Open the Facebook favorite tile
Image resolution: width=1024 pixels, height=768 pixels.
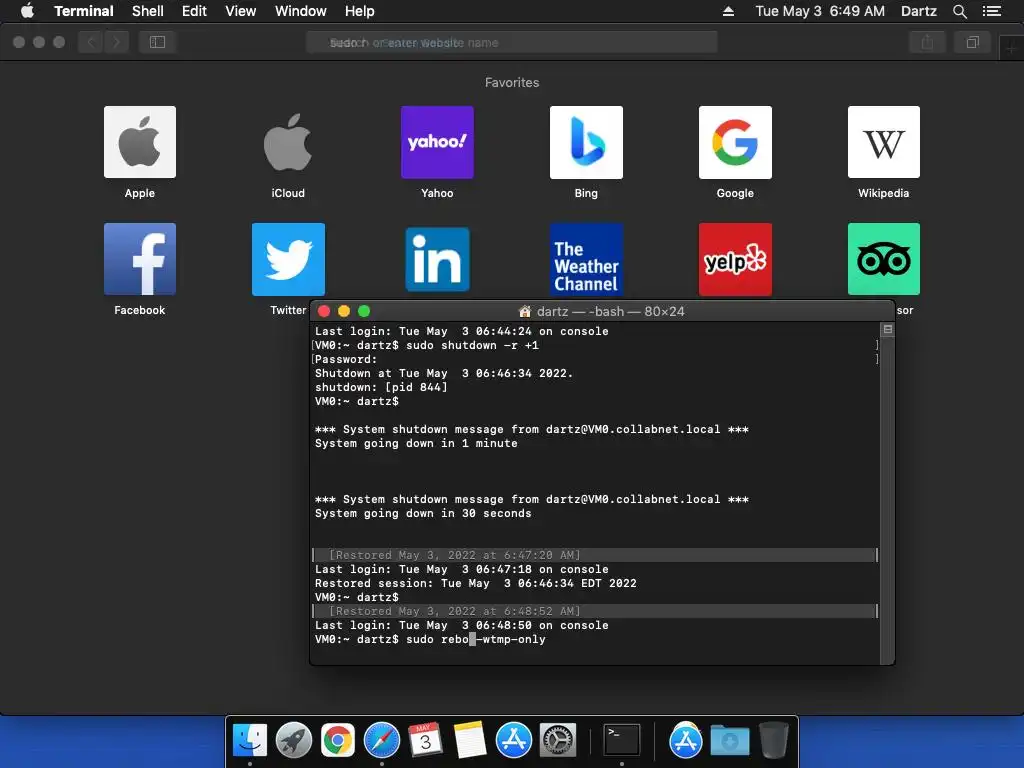(x=140, y=259)
